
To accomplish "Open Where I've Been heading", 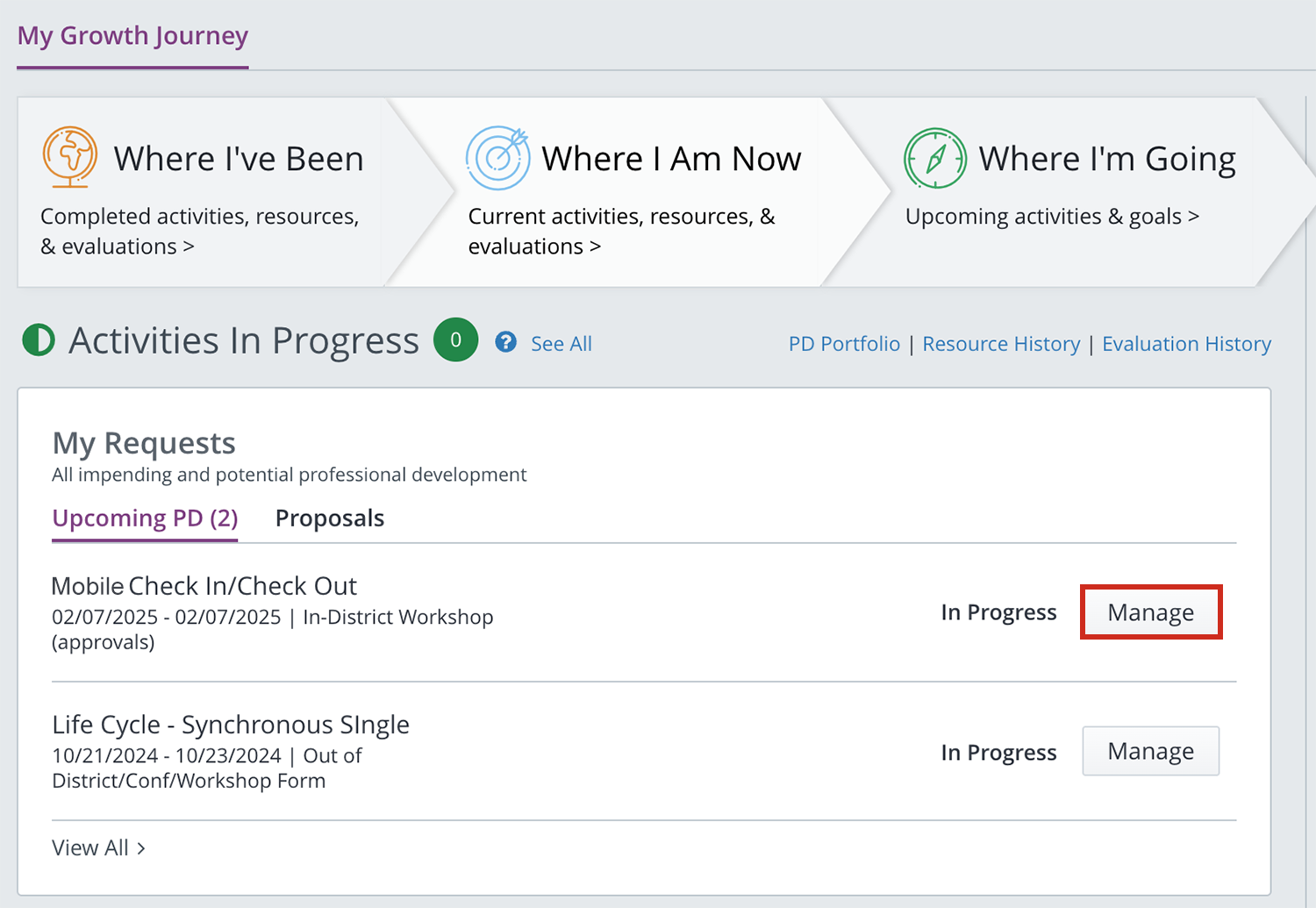I will [x=239, y=159].
